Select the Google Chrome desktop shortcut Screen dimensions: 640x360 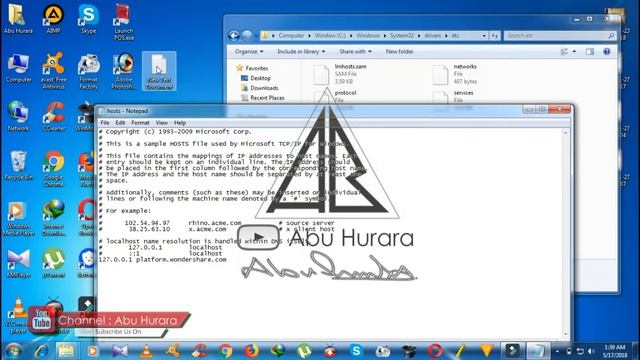53,169
